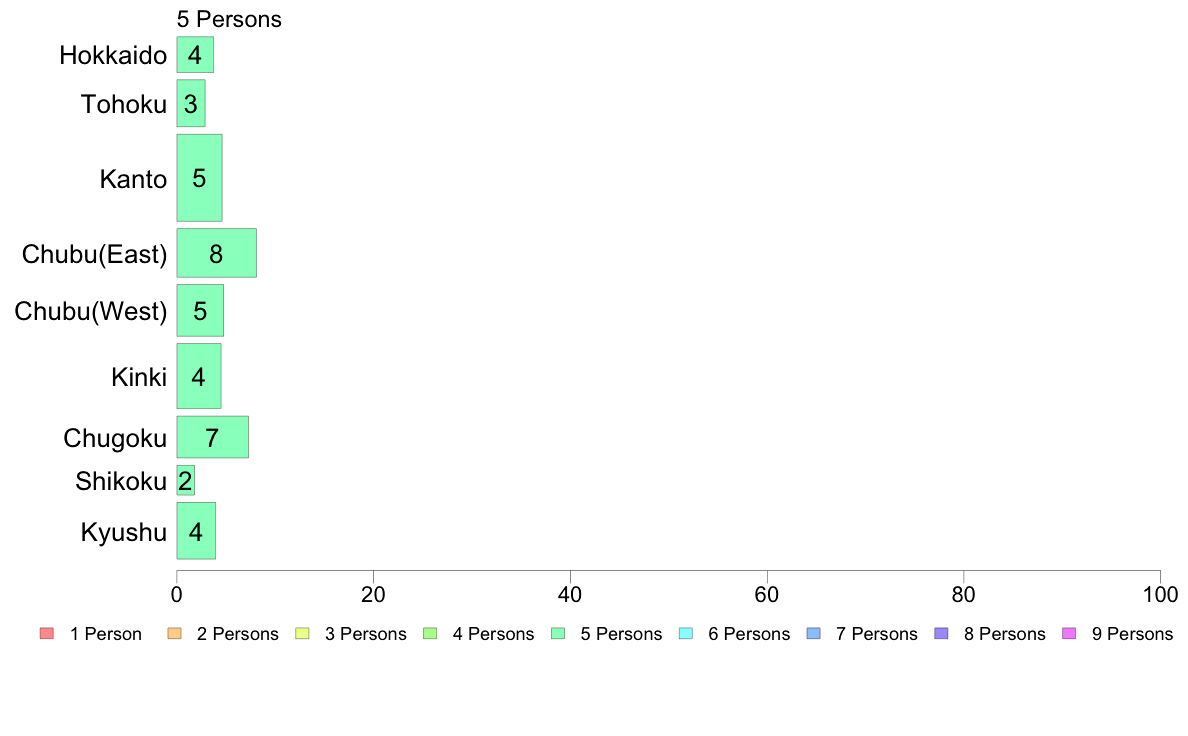
Task: Click the 6 Persons cyan legend swatch
Action: [x=686, y=634]
